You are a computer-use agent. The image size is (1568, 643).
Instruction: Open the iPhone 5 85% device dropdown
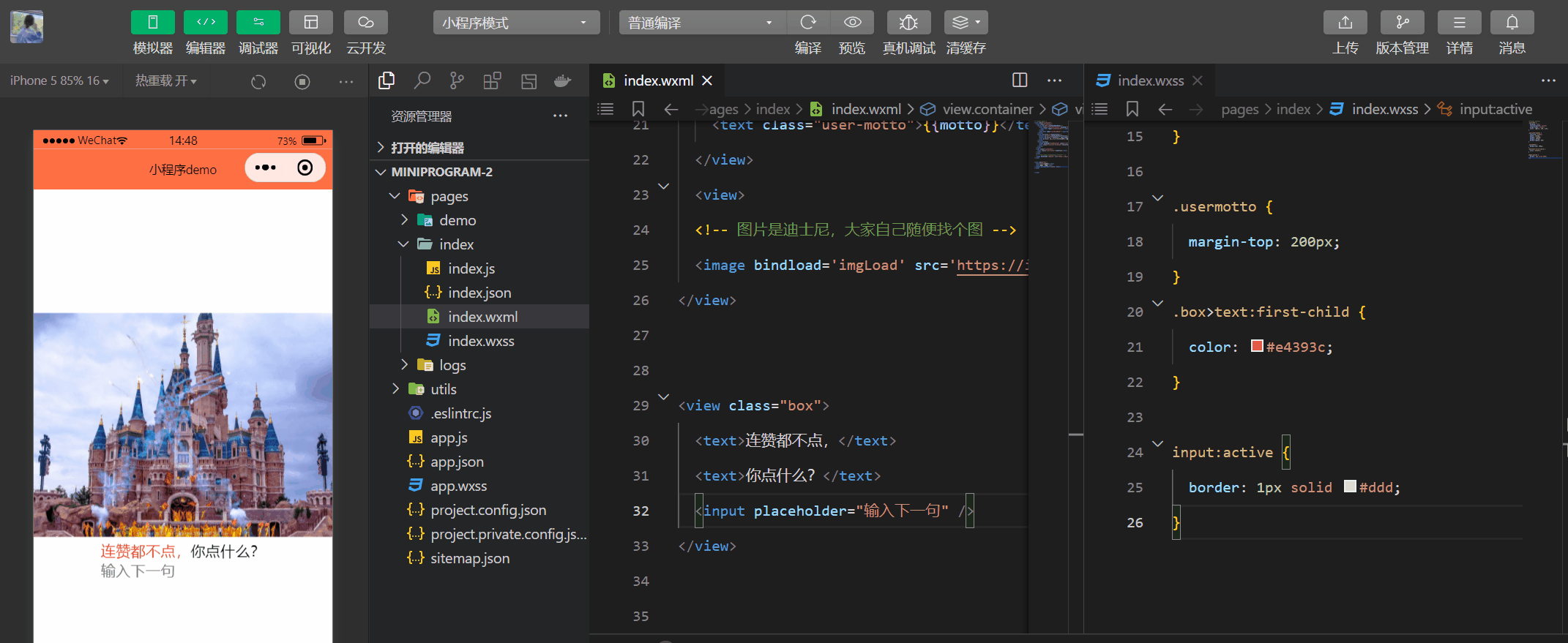(59, 81)
